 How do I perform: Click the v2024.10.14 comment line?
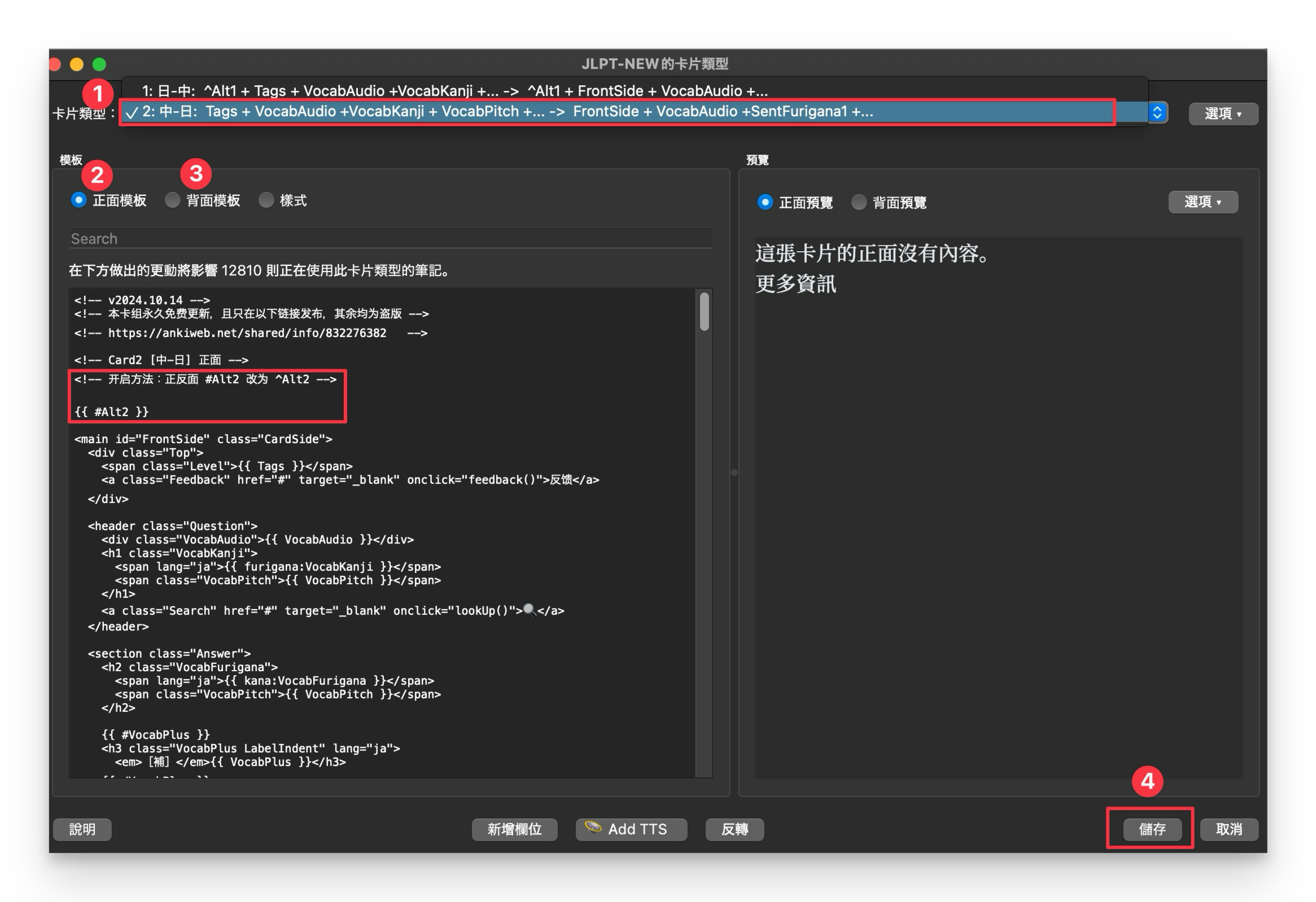pyautogui.click(x=142, y=300)
